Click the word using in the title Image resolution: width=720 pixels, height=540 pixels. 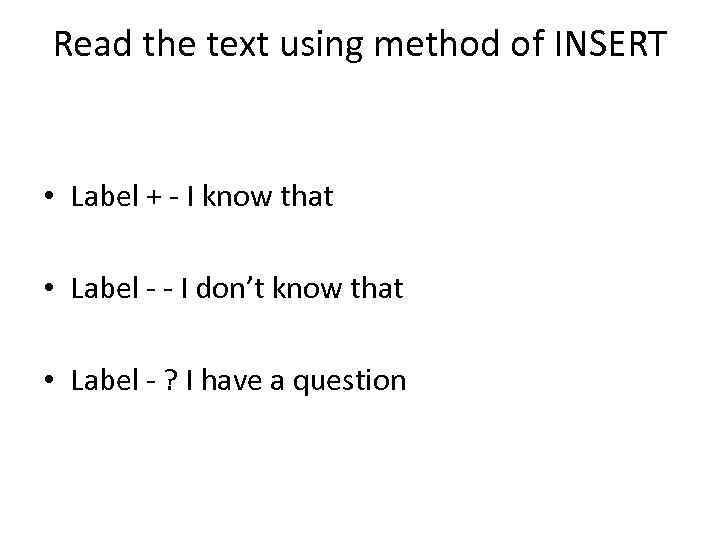[285, 46]
